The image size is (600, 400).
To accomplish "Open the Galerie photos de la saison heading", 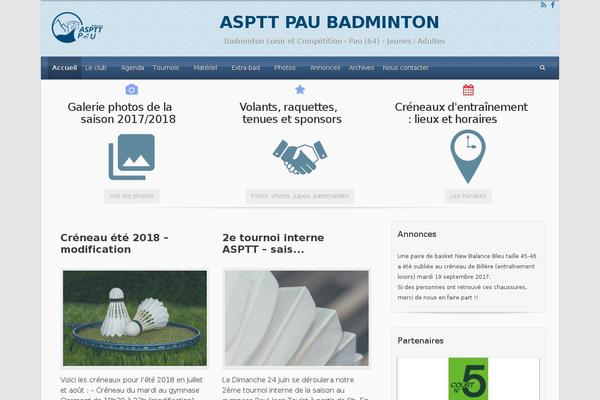I will [120, 113].
